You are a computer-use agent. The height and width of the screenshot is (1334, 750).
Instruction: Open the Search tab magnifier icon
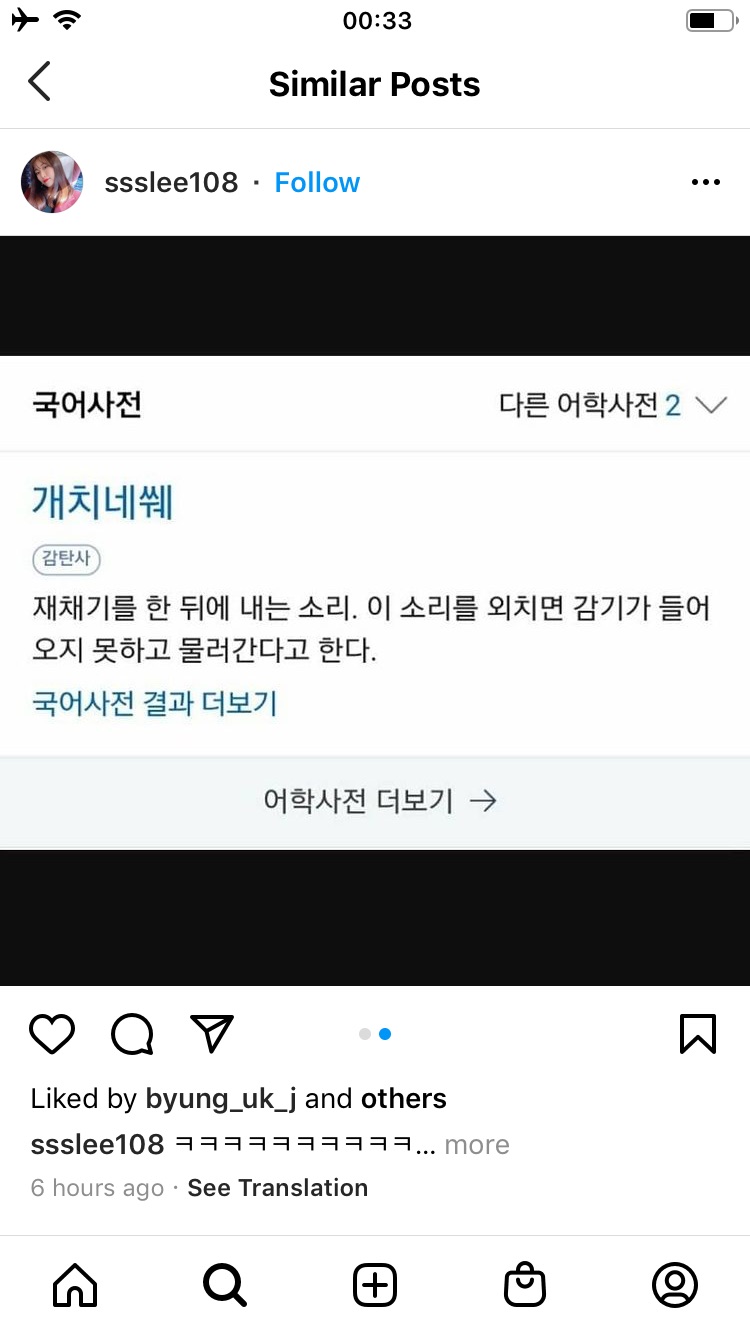(225, 1285)
